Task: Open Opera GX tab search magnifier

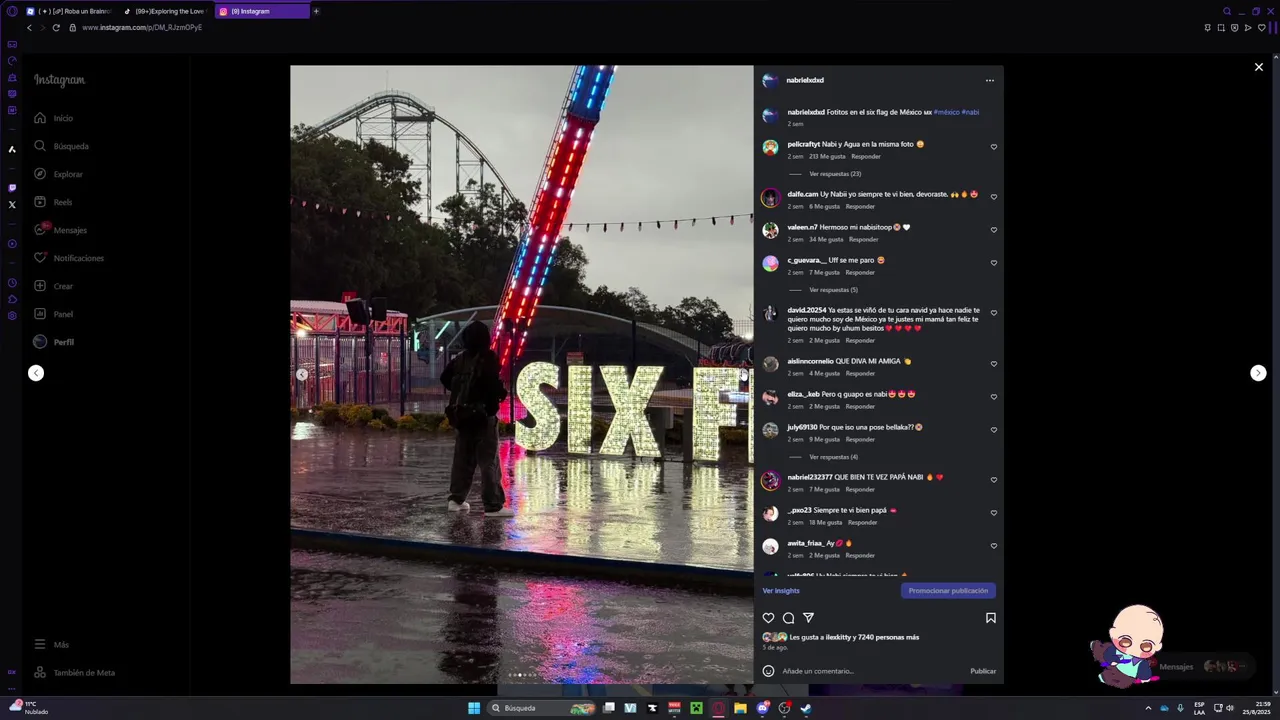Action: click(1227, 11)
